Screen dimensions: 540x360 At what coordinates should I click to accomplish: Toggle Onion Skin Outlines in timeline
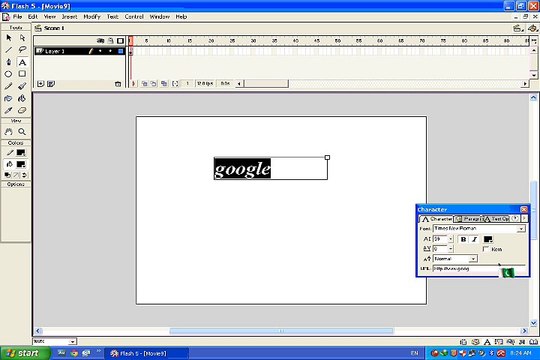point(154,83)
